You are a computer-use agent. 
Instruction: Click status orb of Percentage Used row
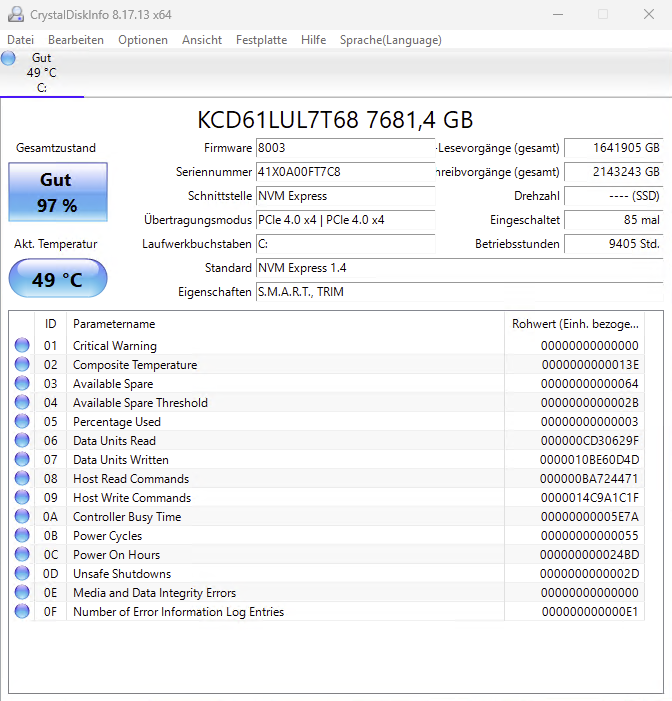22,422
